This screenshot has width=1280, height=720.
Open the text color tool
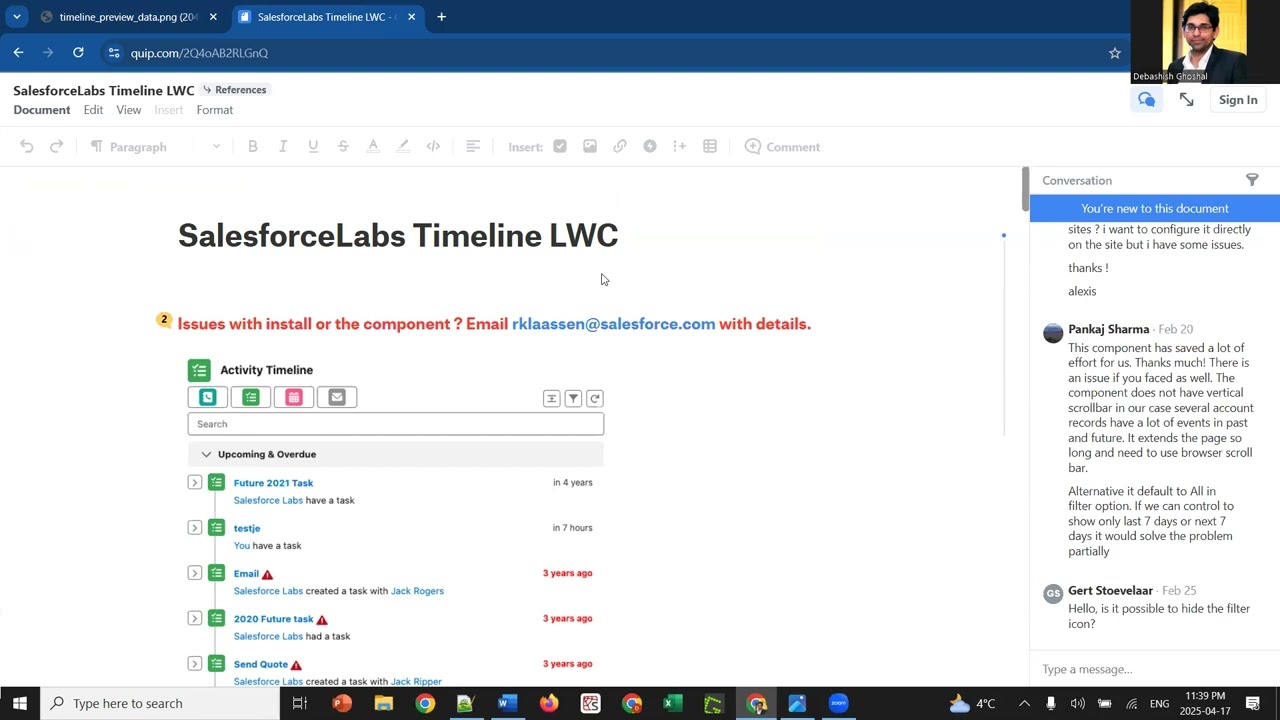click(x=373, y=147)
